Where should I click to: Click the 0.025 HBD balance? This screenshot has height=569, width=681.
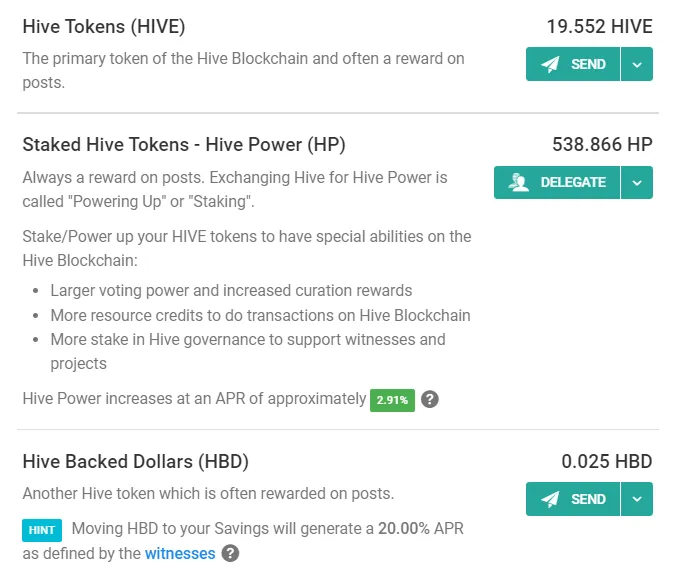point(607,461)
